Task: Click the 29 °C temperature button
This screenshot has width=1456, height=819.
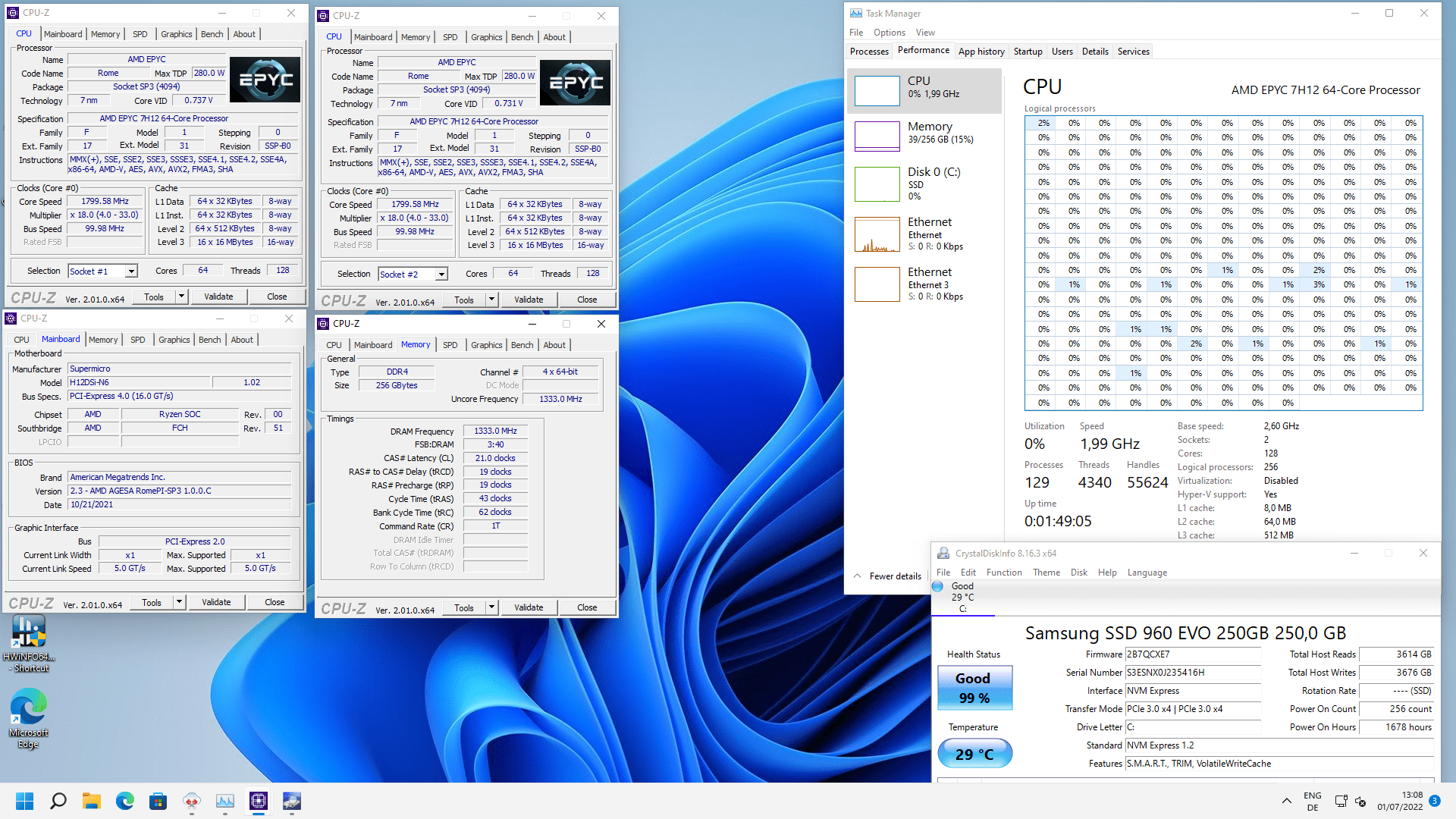Action: (974, 754)
